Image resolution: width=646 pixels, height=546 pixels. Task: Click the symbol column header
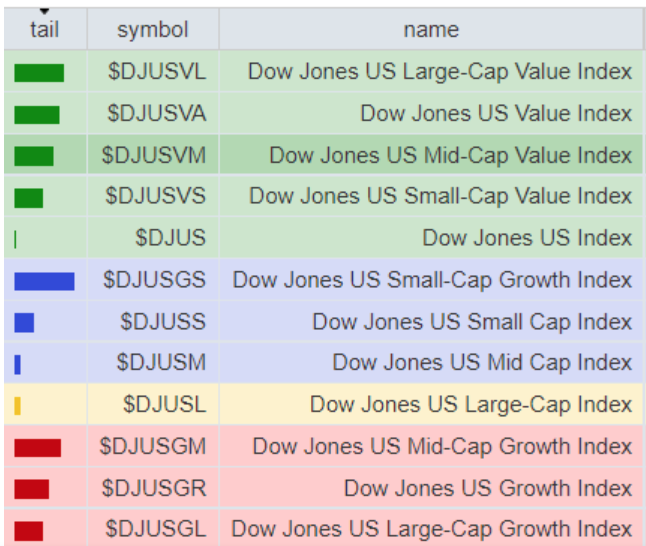coord(152,29)
